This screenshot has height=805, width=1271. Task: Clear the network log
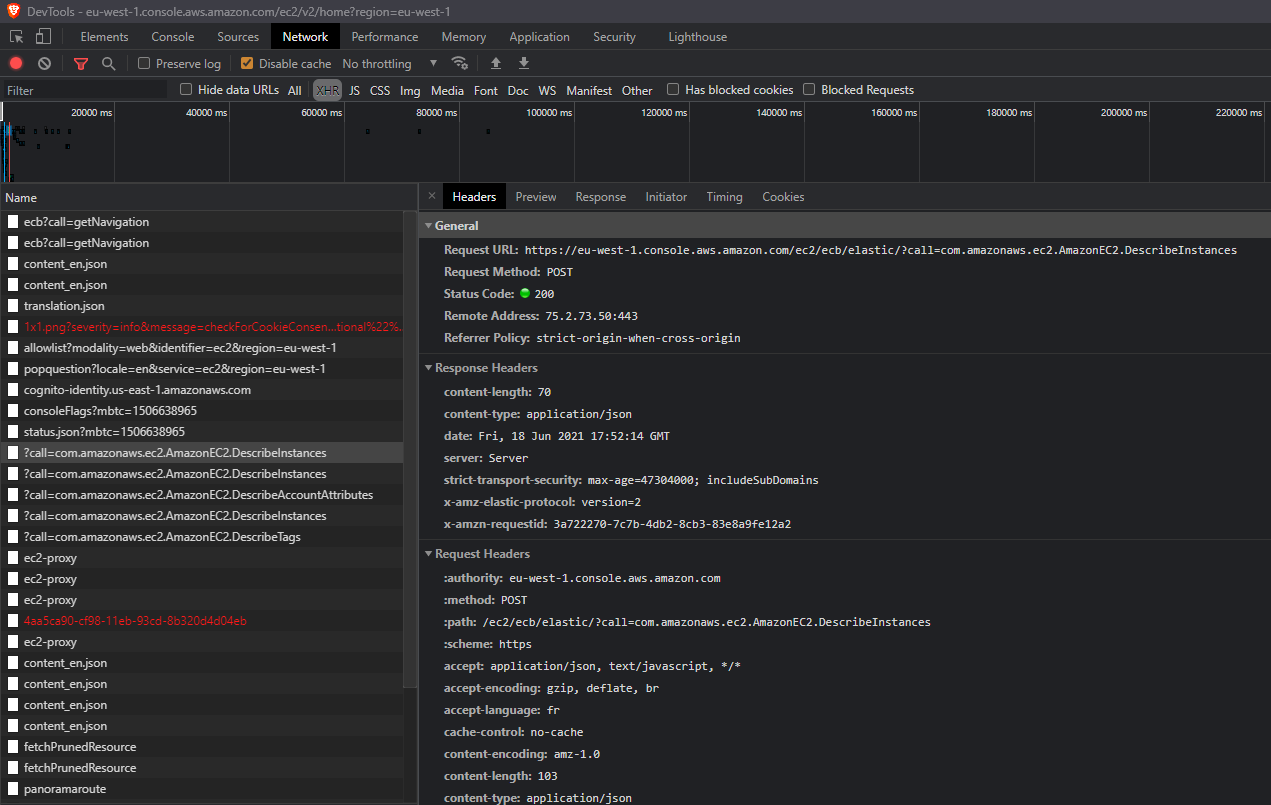(44, 63)
